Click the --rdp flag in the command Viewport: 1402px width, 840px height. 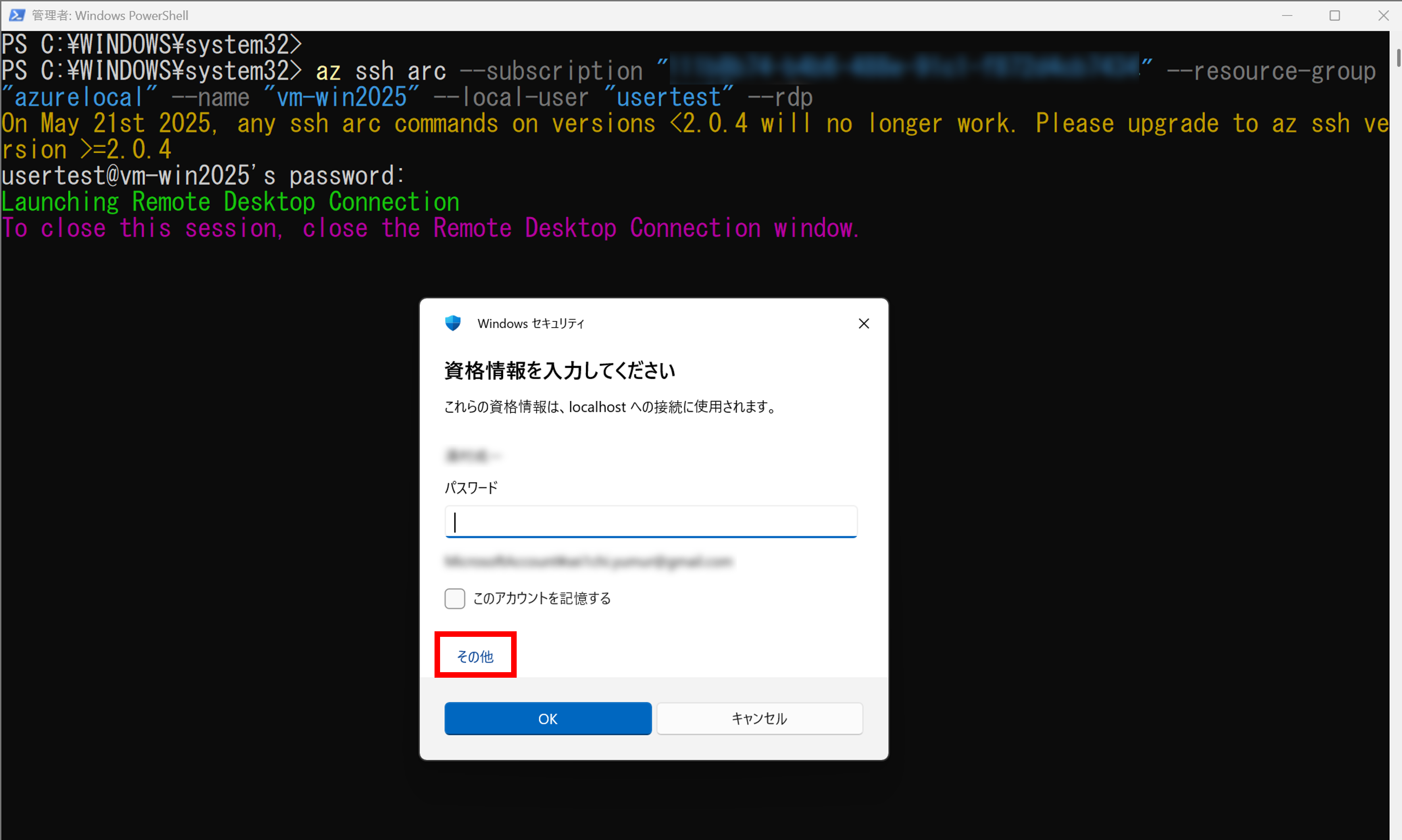click(x=781, y=97)
